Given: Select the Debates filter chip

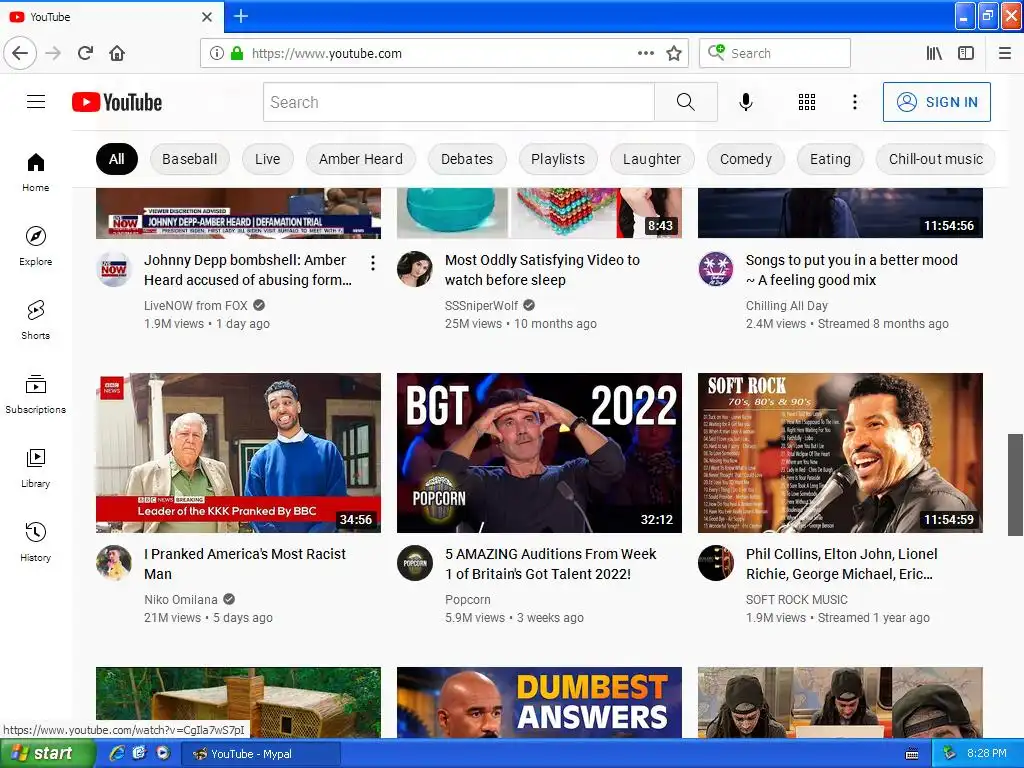Looking at the screenshot, I should (x=466, y=159).
